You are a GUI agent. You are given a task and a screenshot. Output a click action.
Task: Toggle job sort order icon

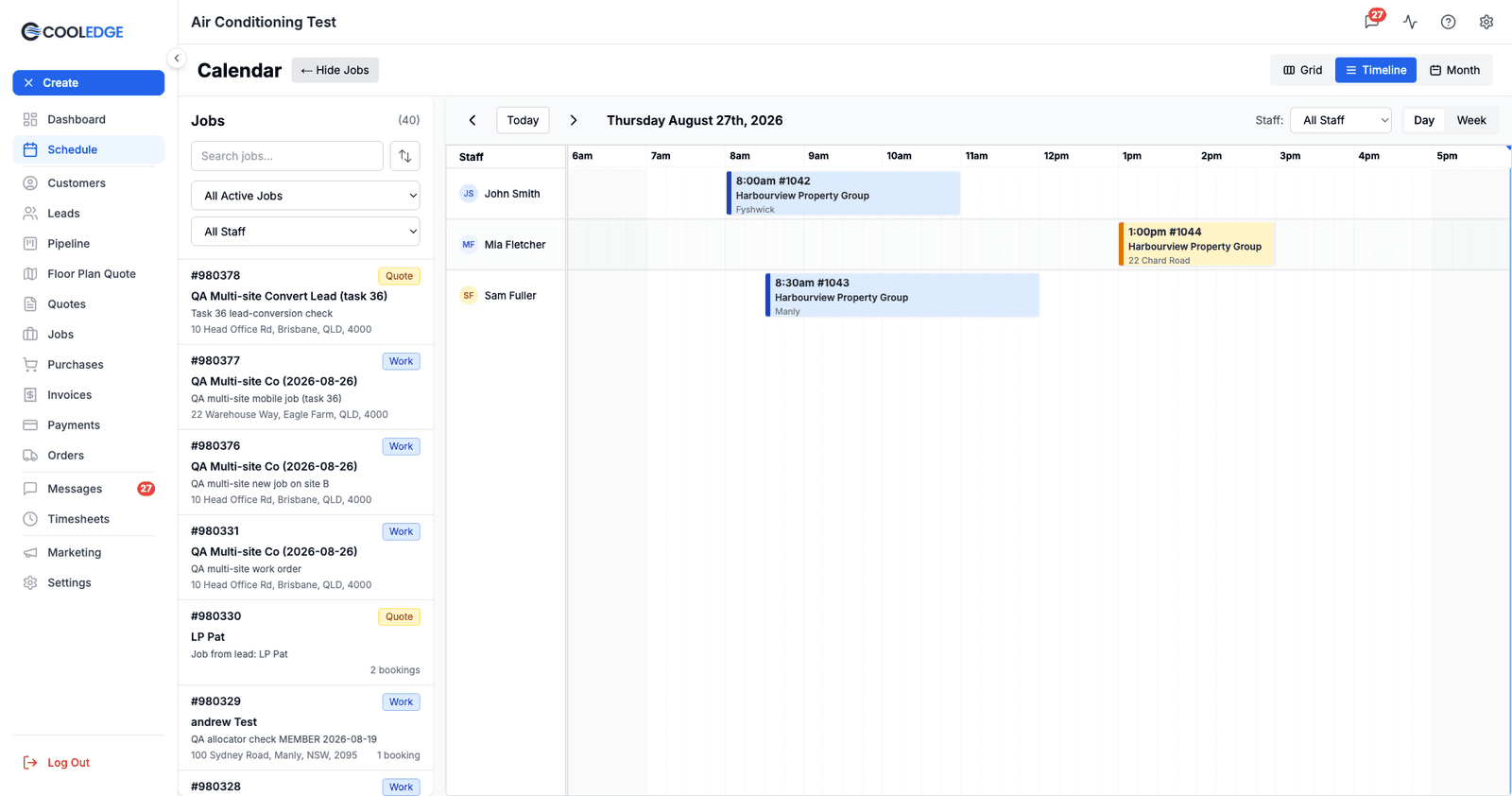point(405,156)
